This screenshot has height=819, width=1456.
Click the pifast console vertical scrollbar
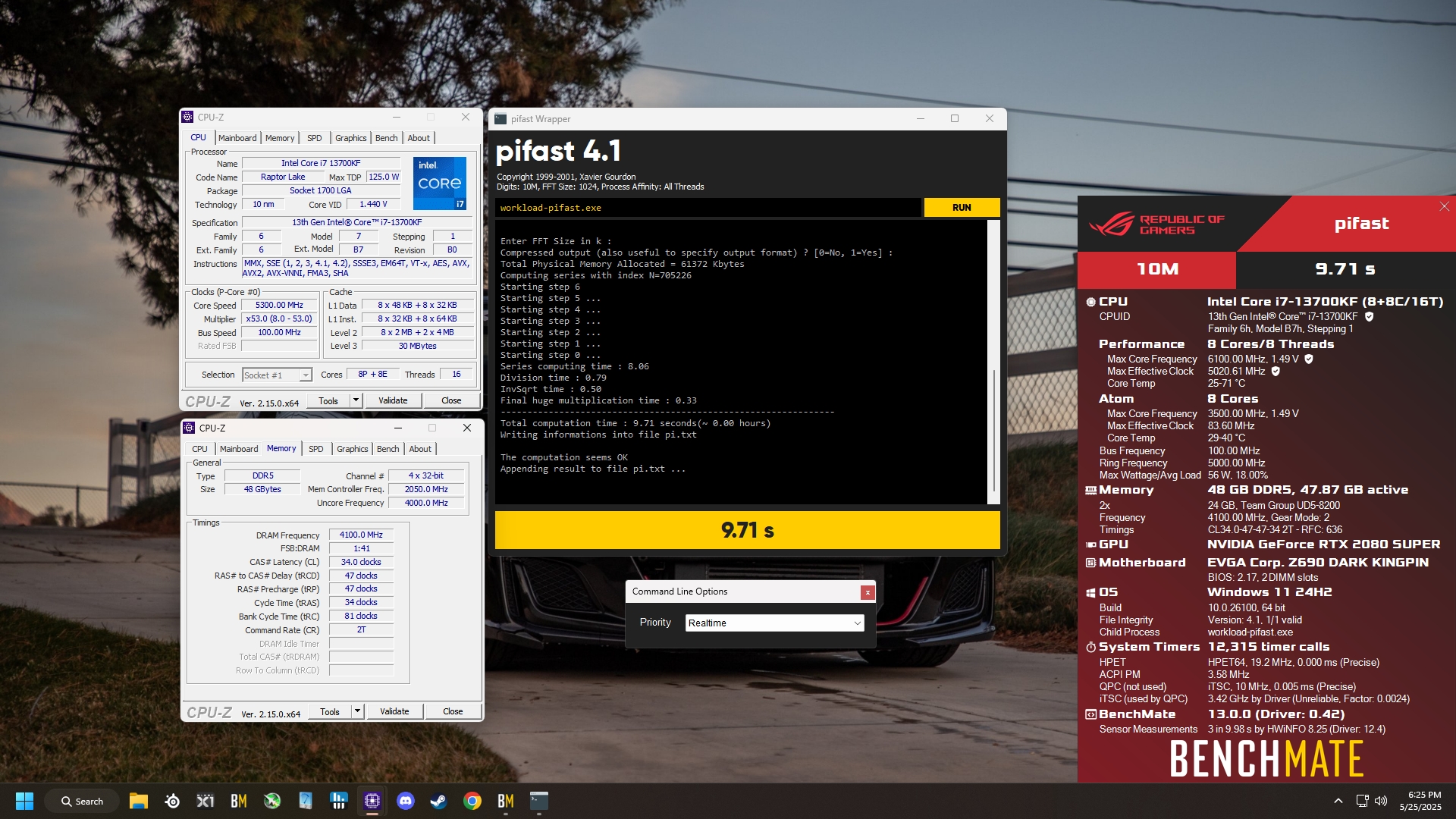coord(994,362)
